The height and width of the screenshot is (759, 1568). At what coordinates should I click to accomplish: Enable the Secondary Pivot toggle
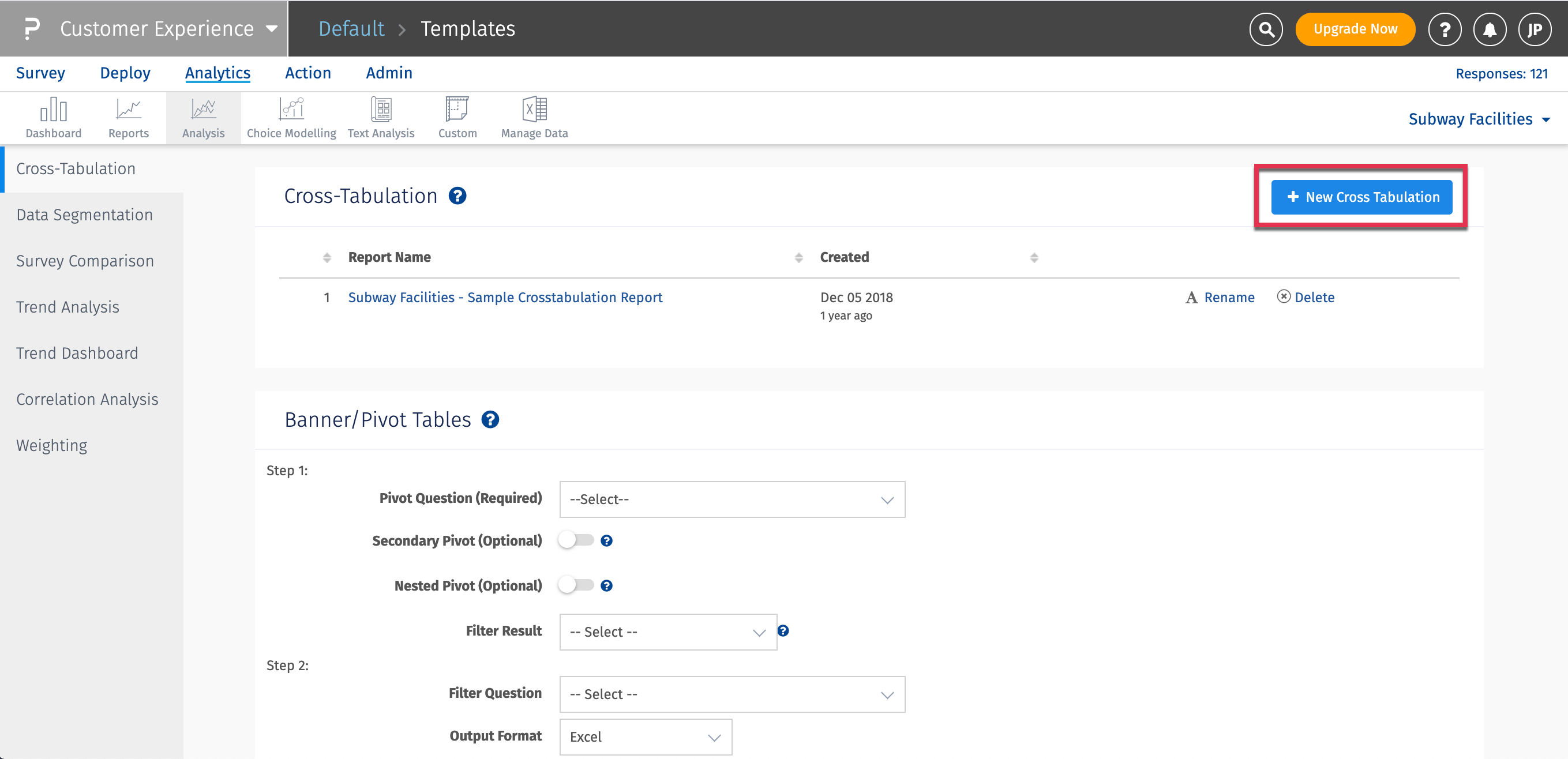coord(575,540)
